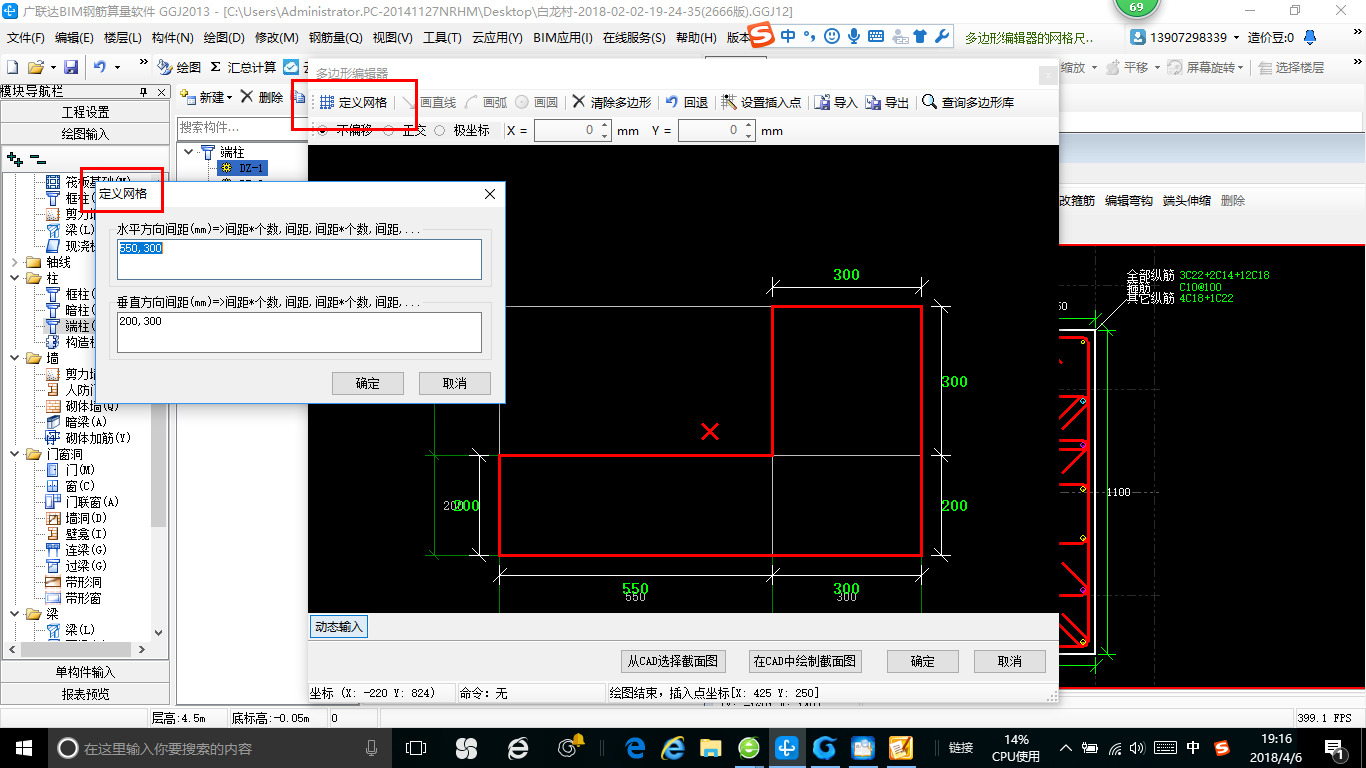Viewport: 1366px width, 768px height.
Task: Select the 正交 radio option
Action: (388, 131)
